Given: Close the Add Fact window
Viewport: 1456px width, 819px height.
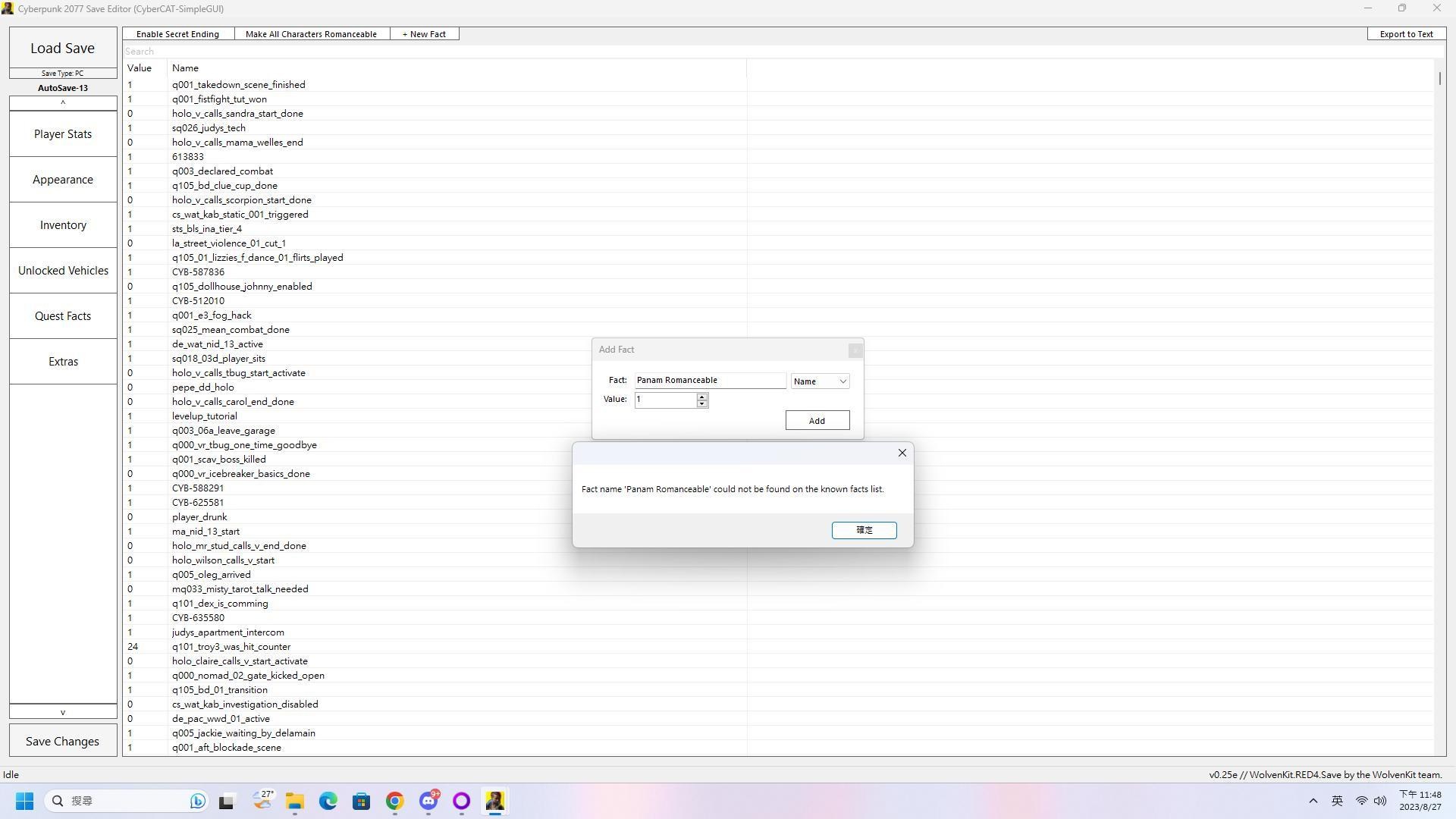Looking at the screenshot, I should [855, 350].
